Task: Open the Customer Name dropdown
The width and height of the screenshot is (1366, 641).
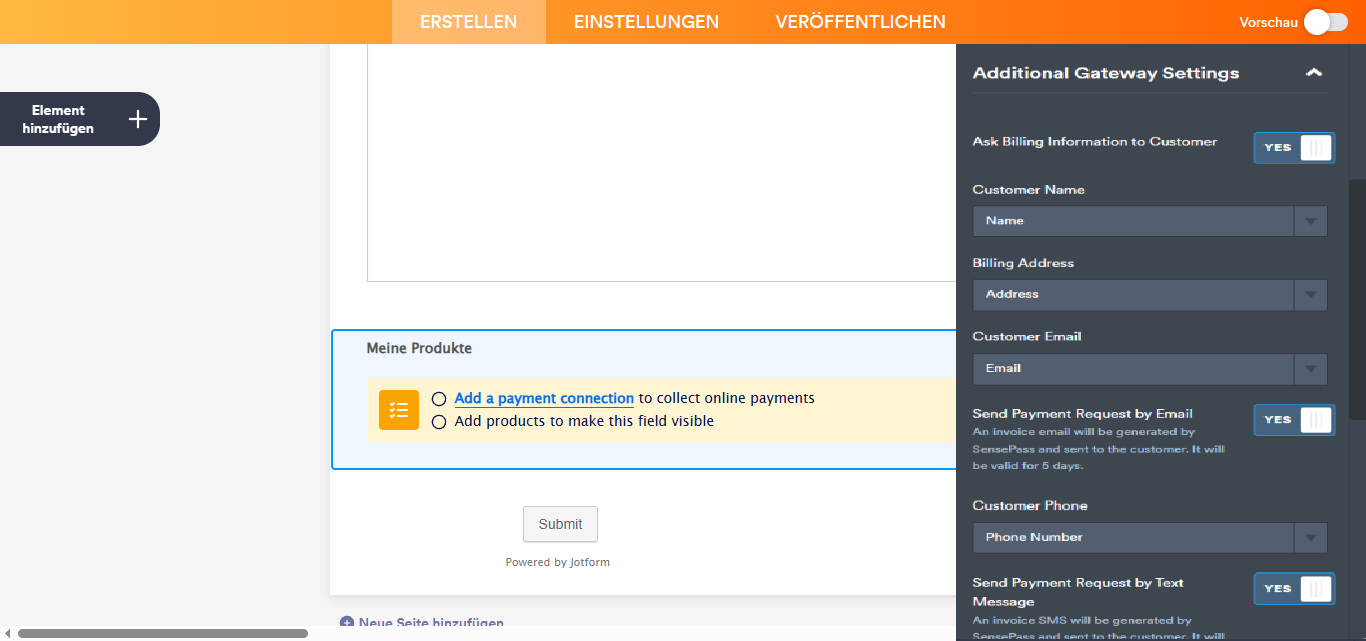Action: tap(1310, 221)
